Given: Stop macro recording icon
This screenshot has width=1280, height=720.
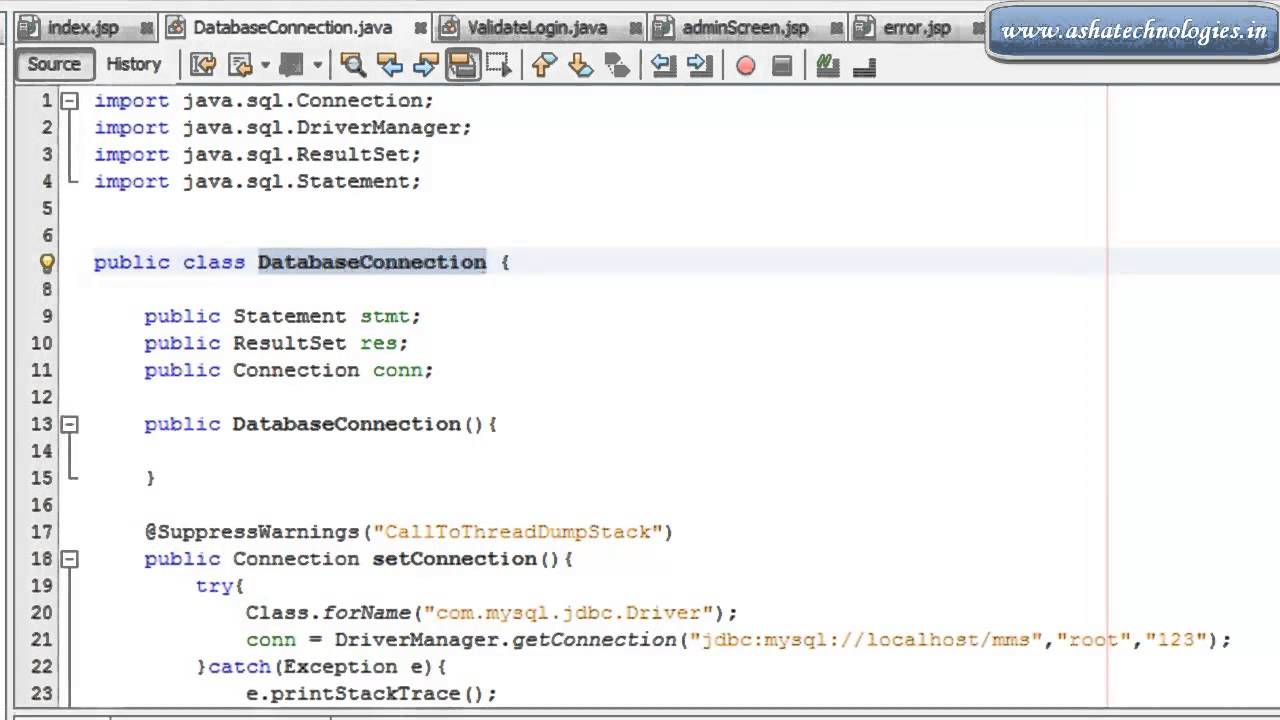Looking at the screenshot, I should pos(783,66).
